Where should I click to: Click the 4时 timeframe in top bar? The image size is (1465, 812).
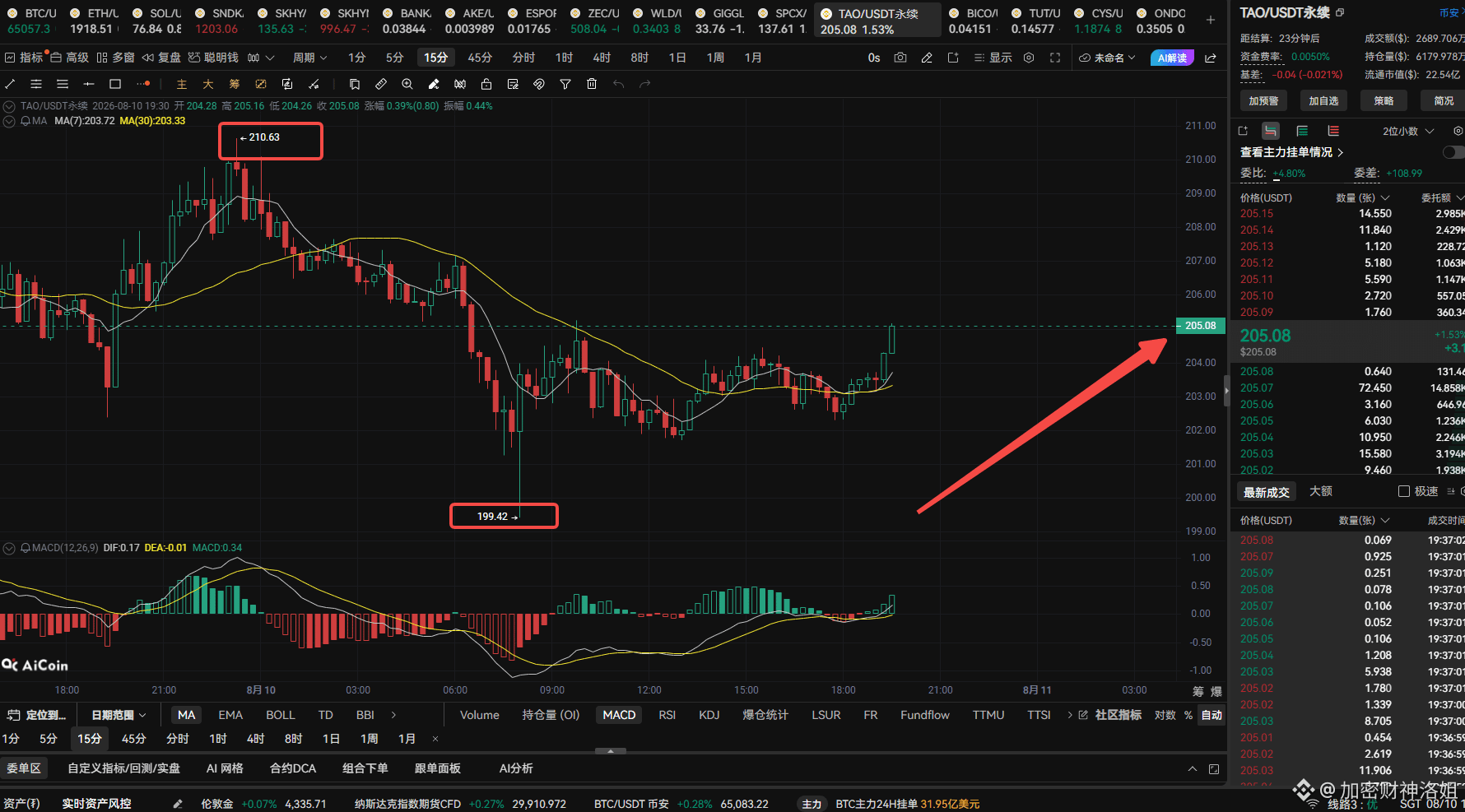point(602,58)
